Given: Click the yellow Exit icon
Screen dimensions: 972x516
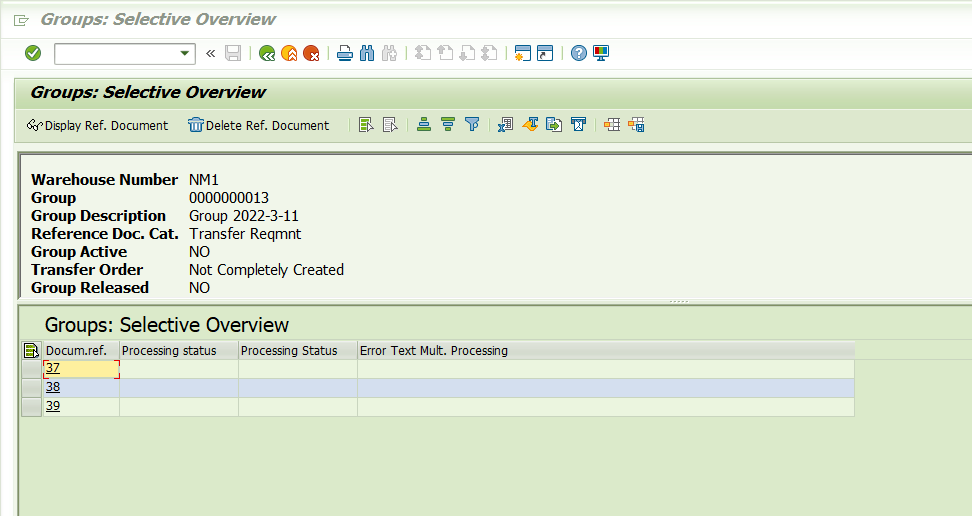Looking at the screenshot, I should (289, 53).
